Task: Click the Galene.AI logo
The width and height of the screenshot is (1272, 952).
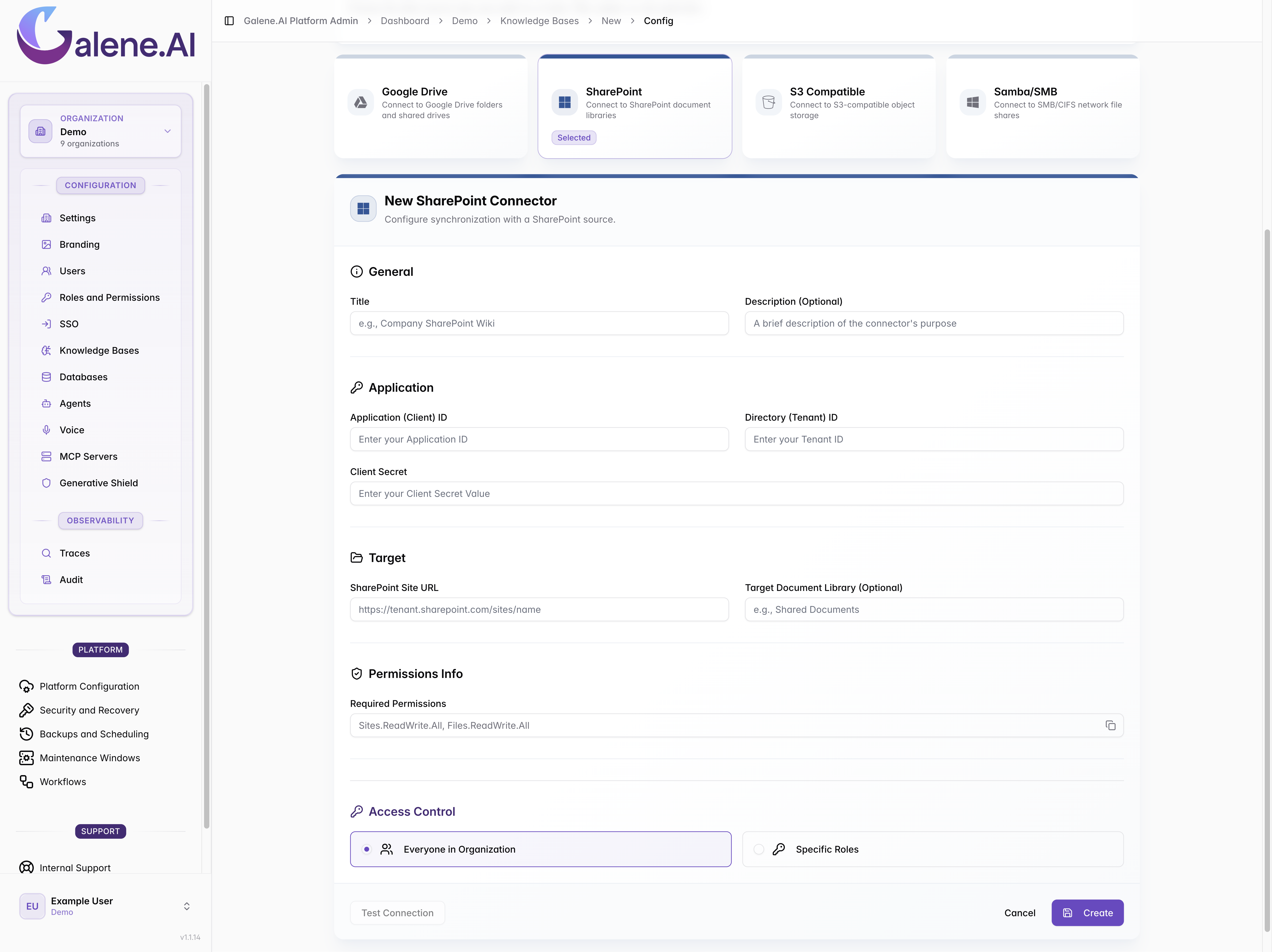Action: (106, 36)
